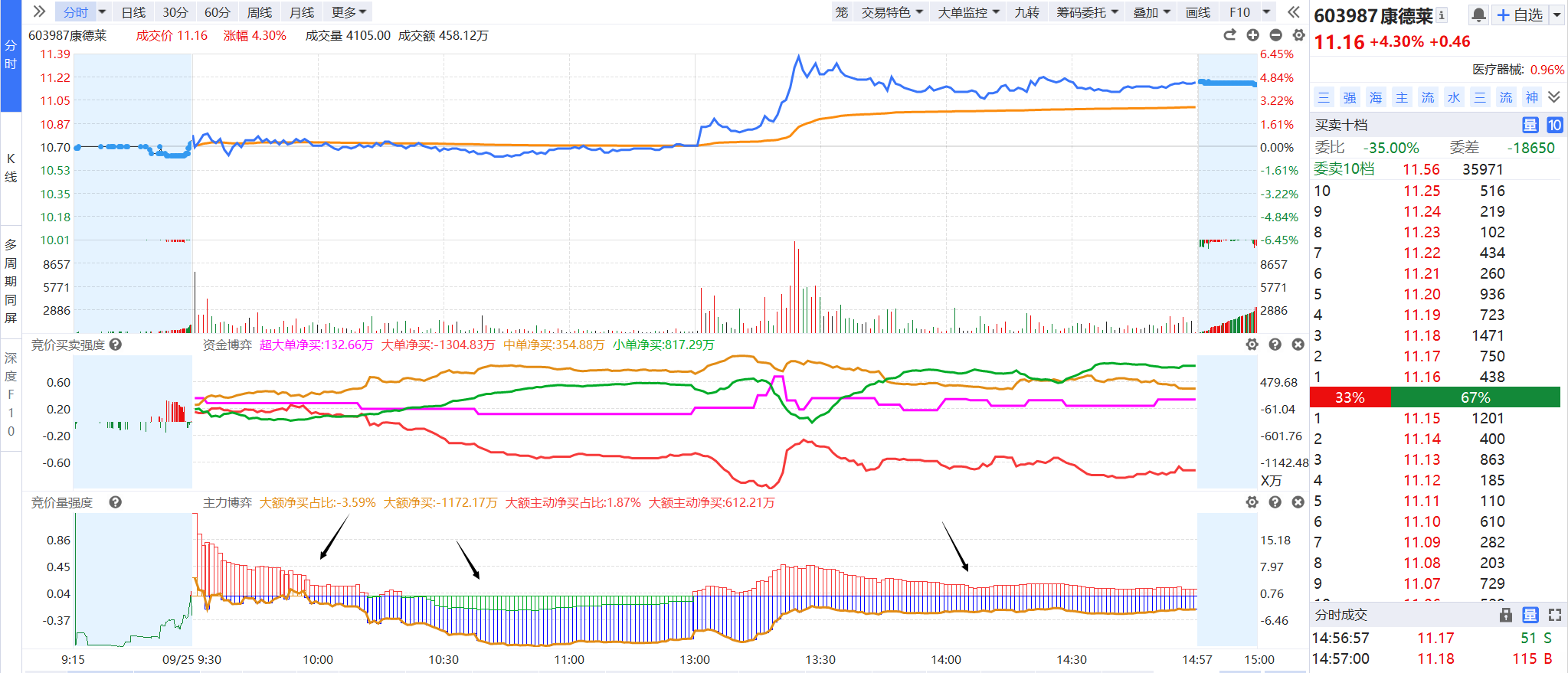The height and width of the screenshot is (673, 1568).
Task: Set a price alert with the bell icon
Action: [x=1478, y=15]
